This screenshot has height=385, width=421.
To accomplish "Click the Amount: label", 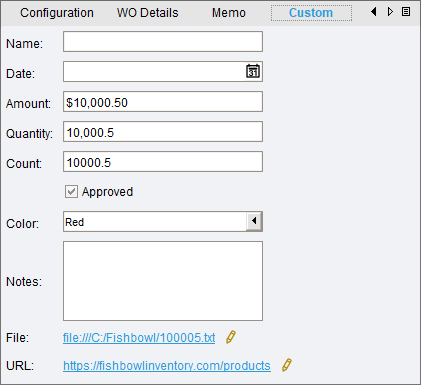I will point(28,104).
